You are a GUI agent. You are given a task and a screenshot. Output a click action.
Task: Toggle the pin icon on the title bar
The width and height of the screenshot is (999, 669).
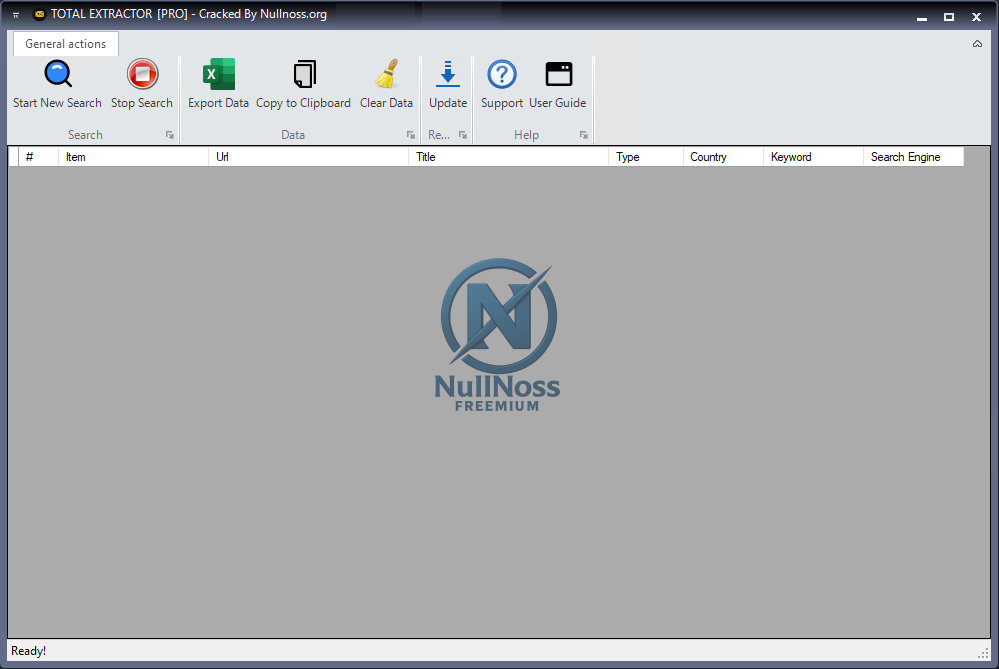point(14,15)
